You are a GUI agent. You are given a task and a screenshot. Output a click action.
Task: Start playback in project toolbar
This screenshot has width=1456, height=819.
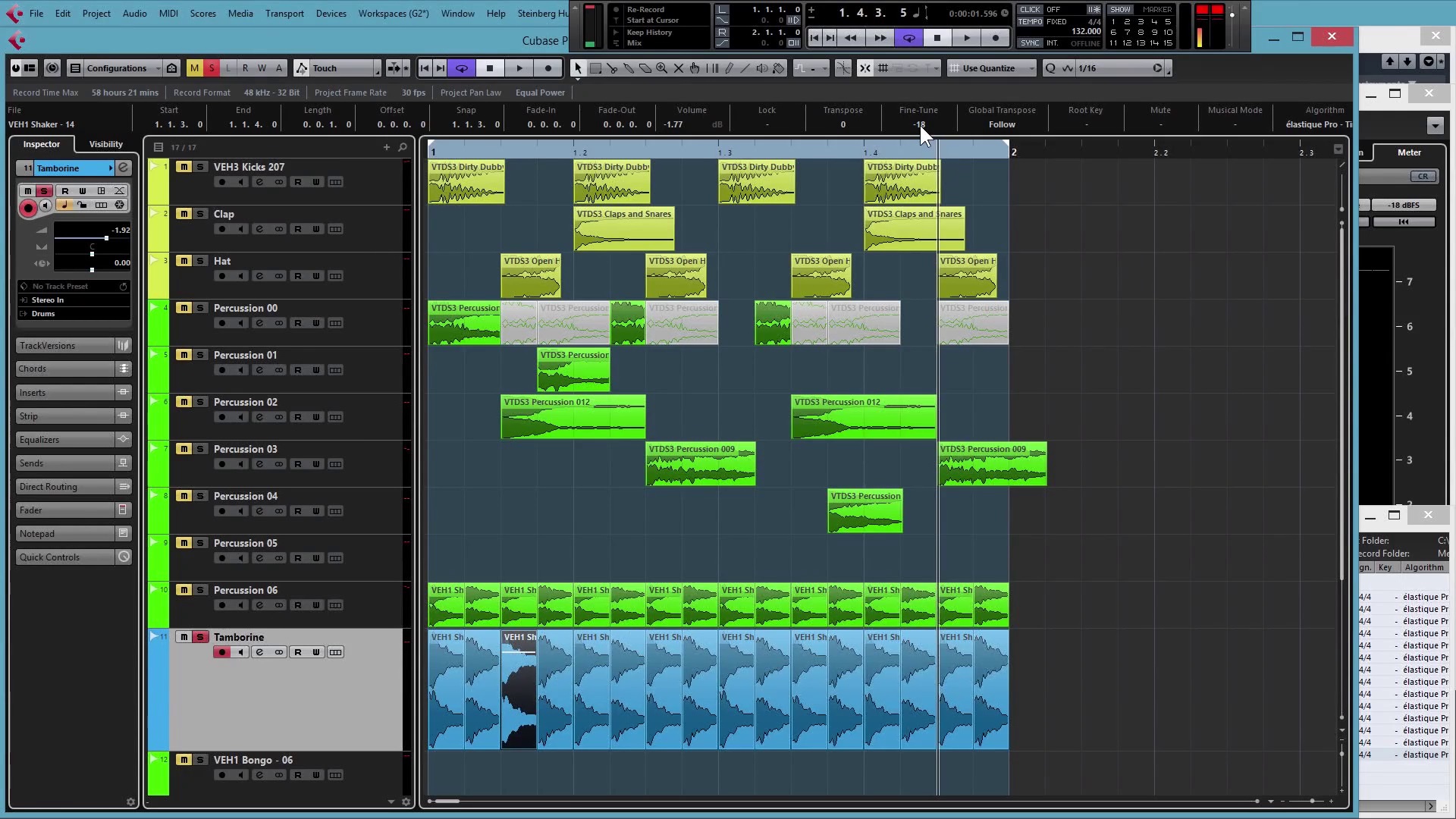519,68
